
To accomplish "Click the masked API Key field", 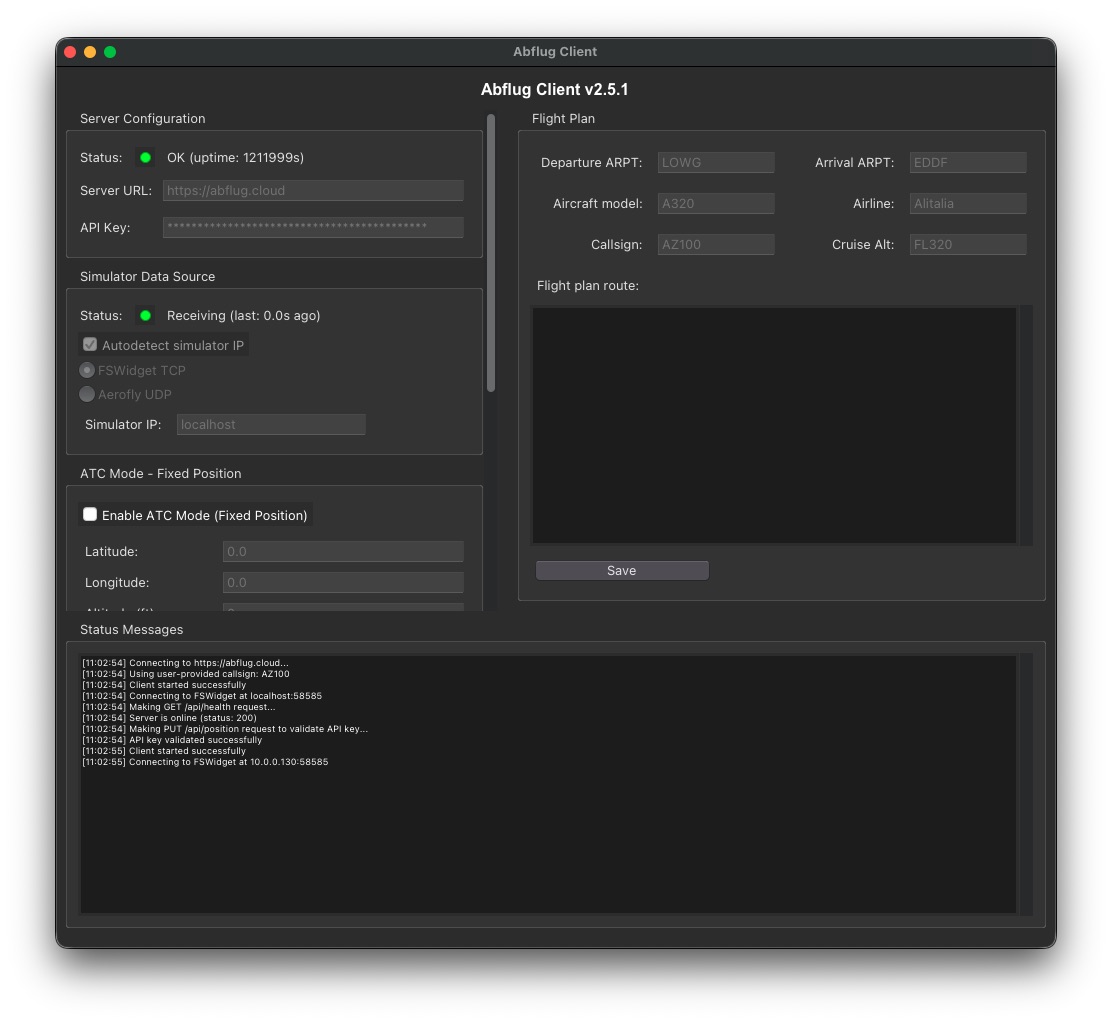I will 313,227.
